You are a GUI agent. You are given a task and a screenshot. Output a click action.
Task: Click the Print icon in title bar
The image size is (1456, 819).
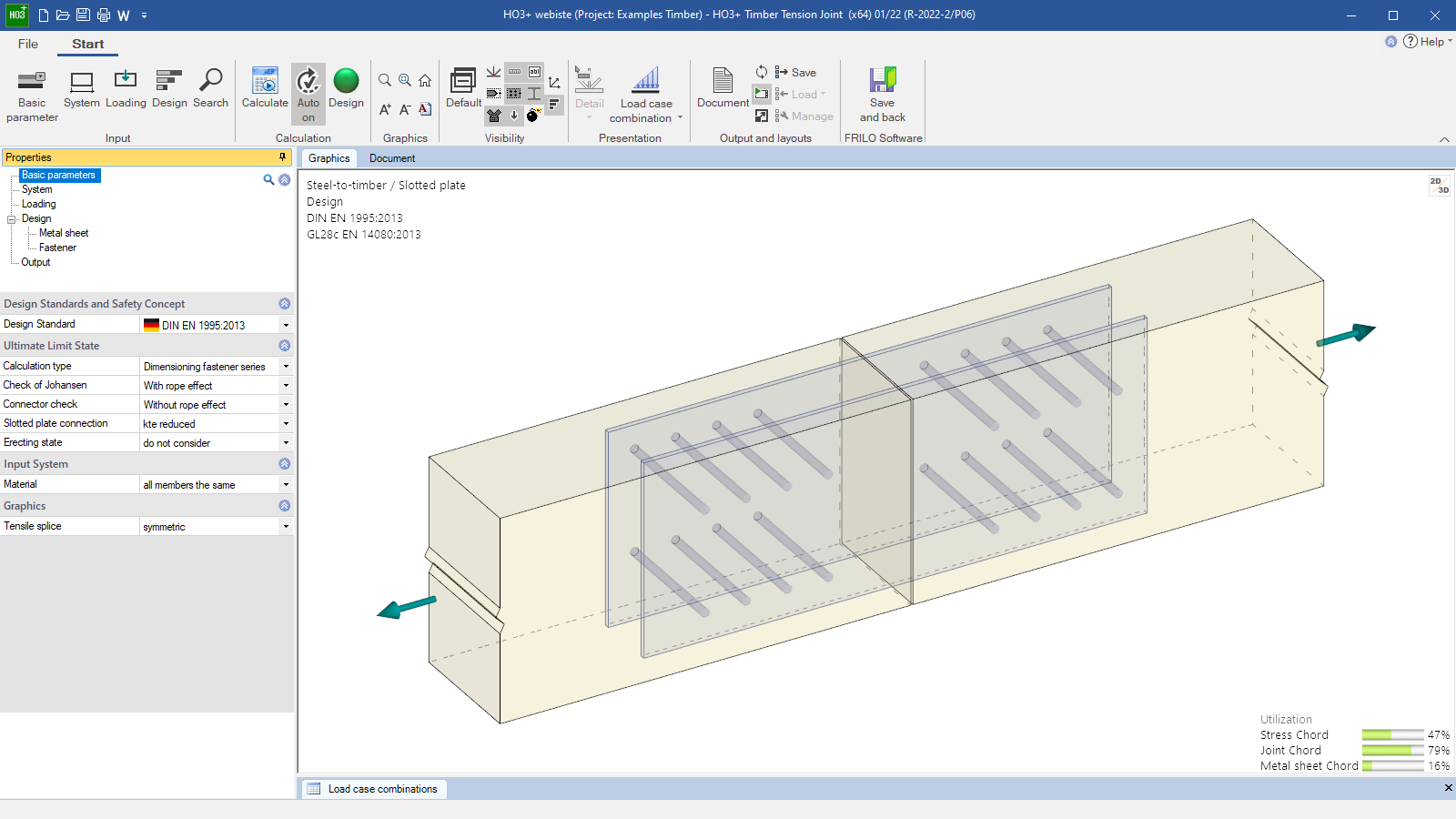click(x=103, y=15)
